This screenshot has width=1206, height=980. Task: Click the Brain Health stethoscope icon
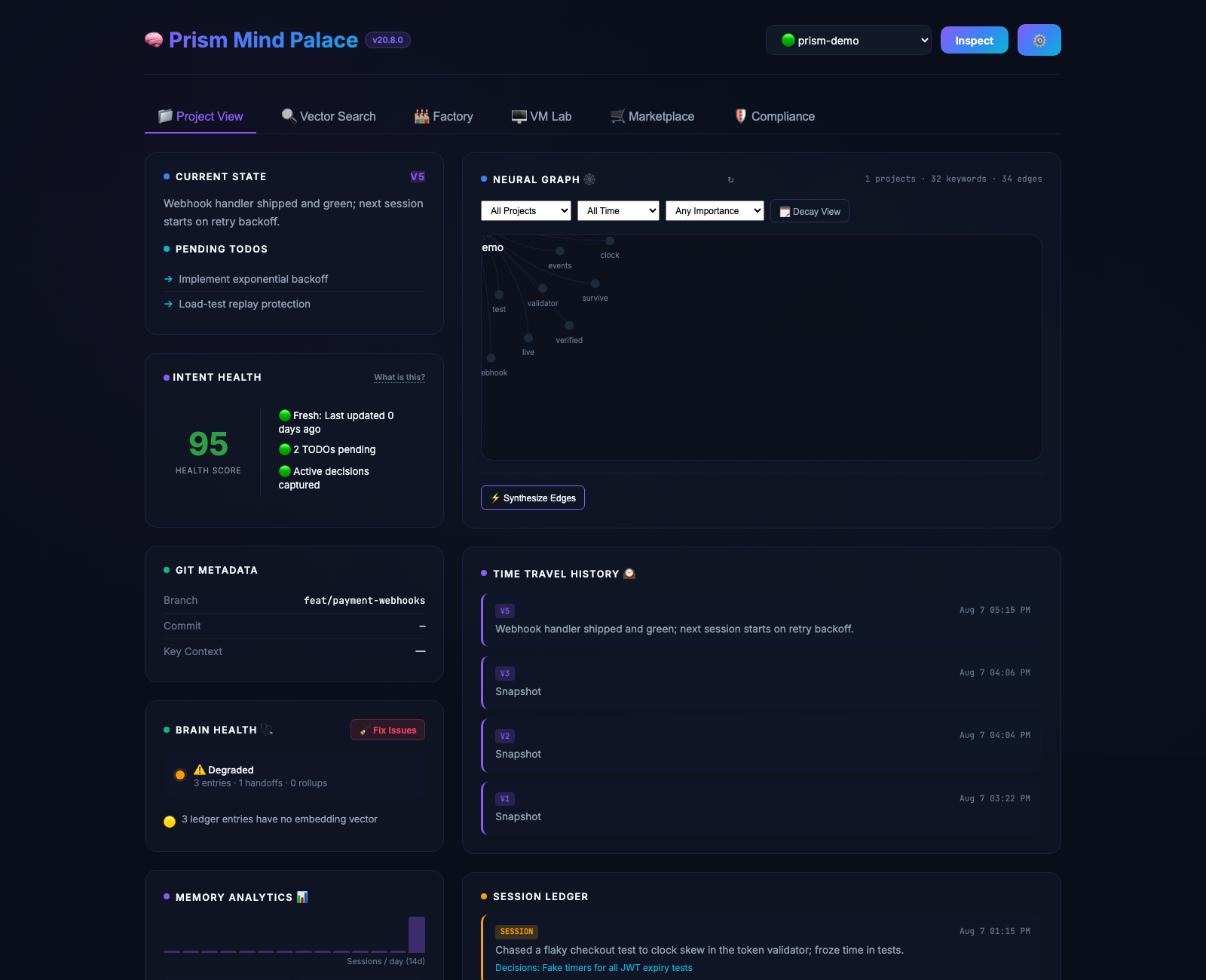click(x=267, y=730)
